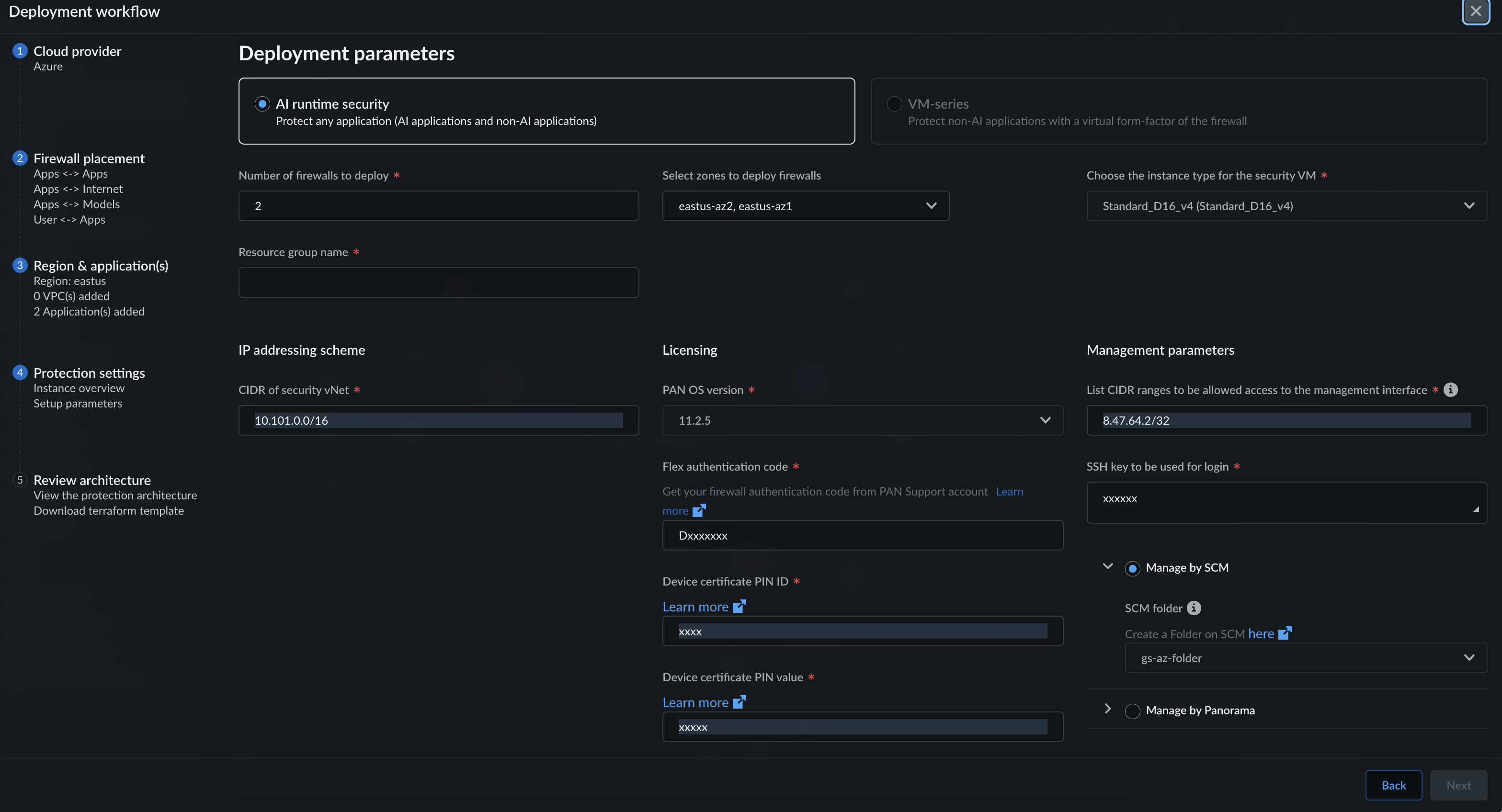
Task: Click step 5 Review architecture number icon
Action: [20, 480]
